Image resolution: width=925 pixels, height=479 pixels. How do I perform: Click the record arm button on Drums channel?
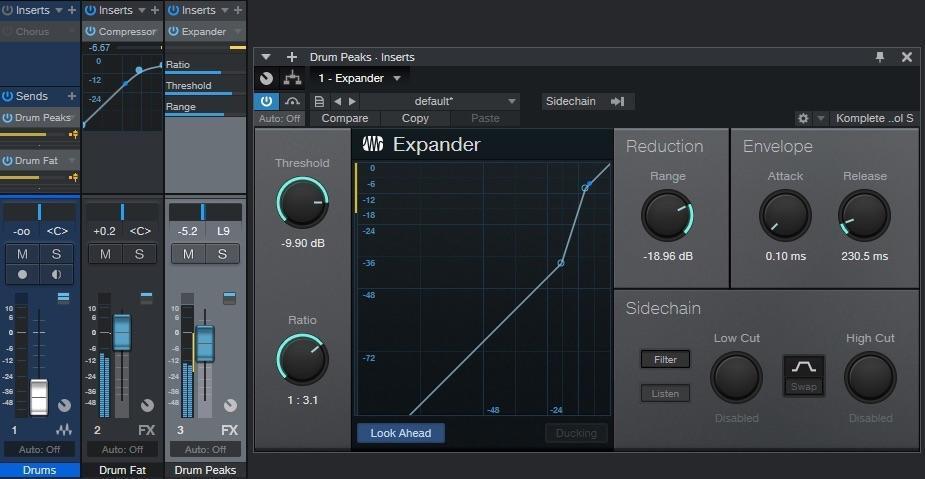(x=22, y=274)
